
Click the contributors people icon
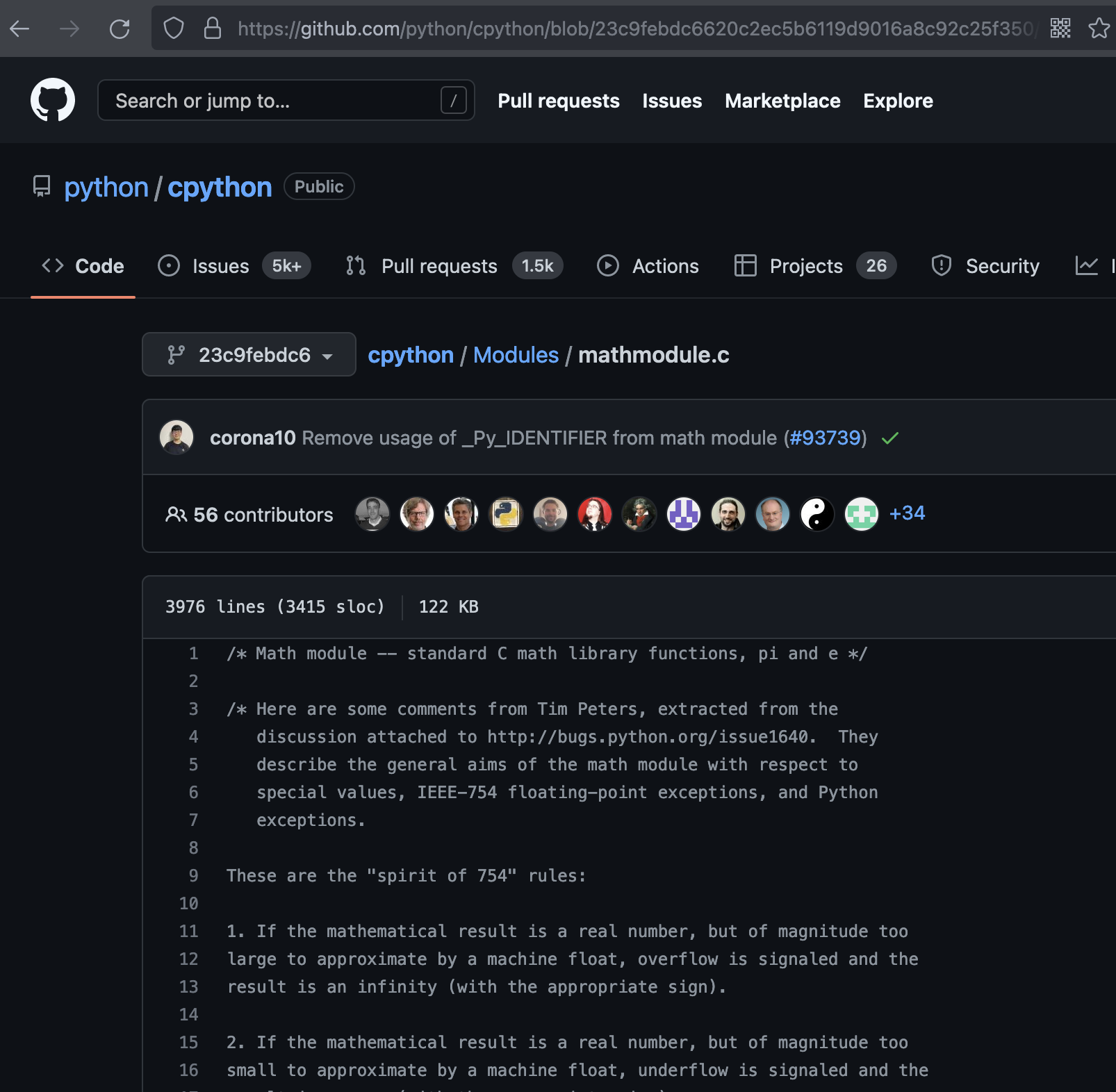tap(176, 514)
